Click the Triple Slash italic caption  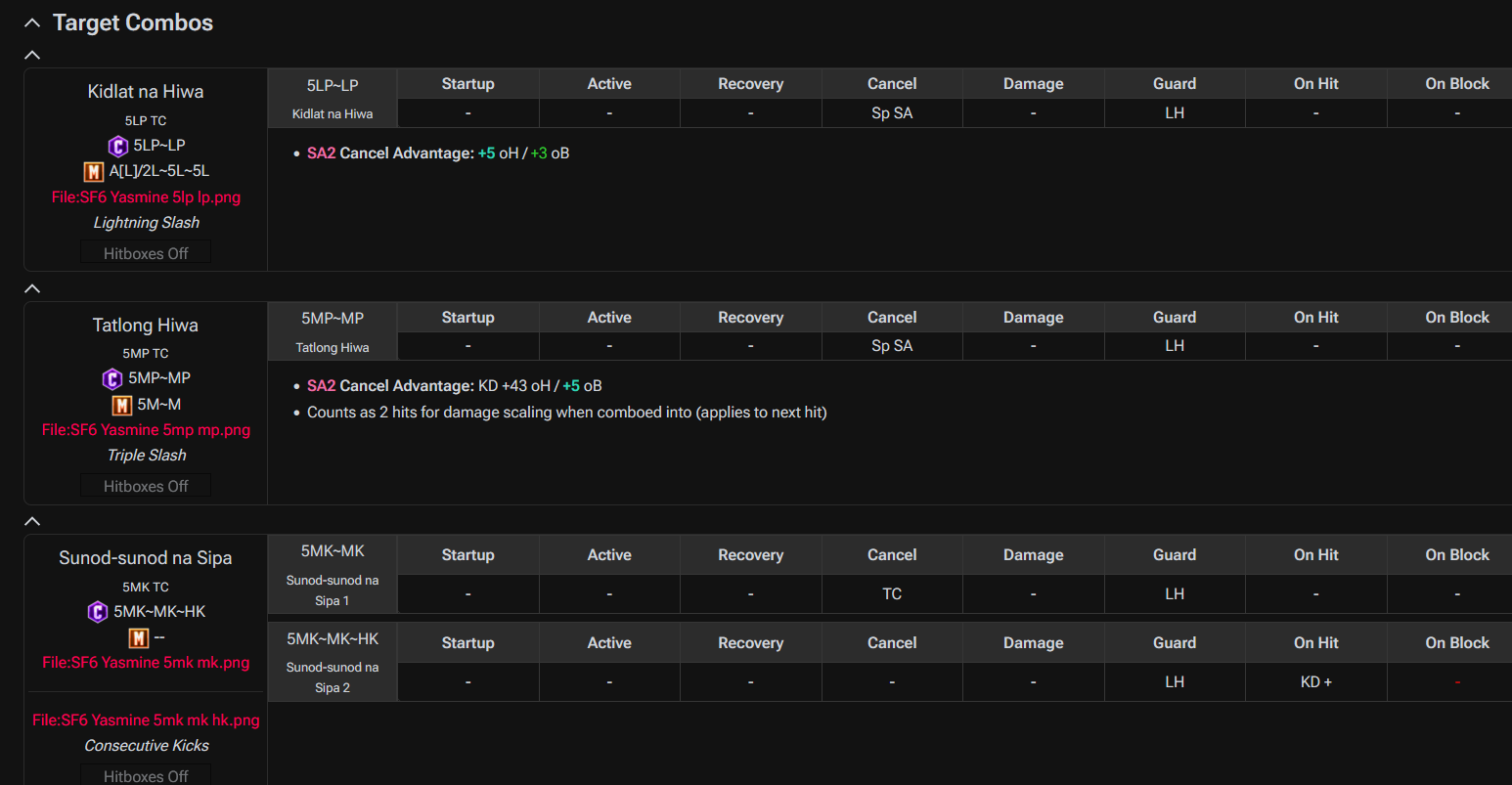[x=147, y=456]
